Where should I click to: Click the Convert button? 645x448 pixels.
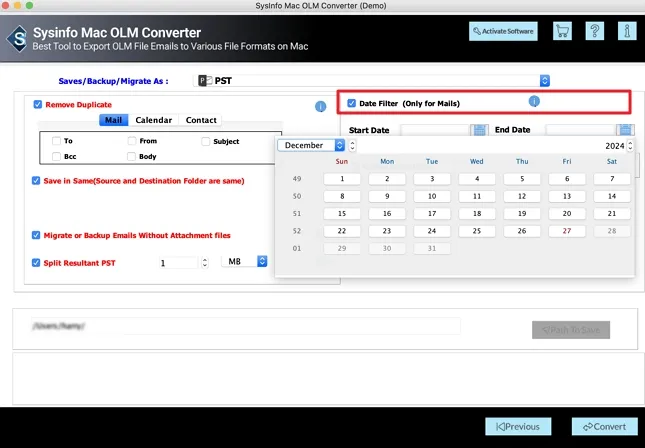pos(605,427)
